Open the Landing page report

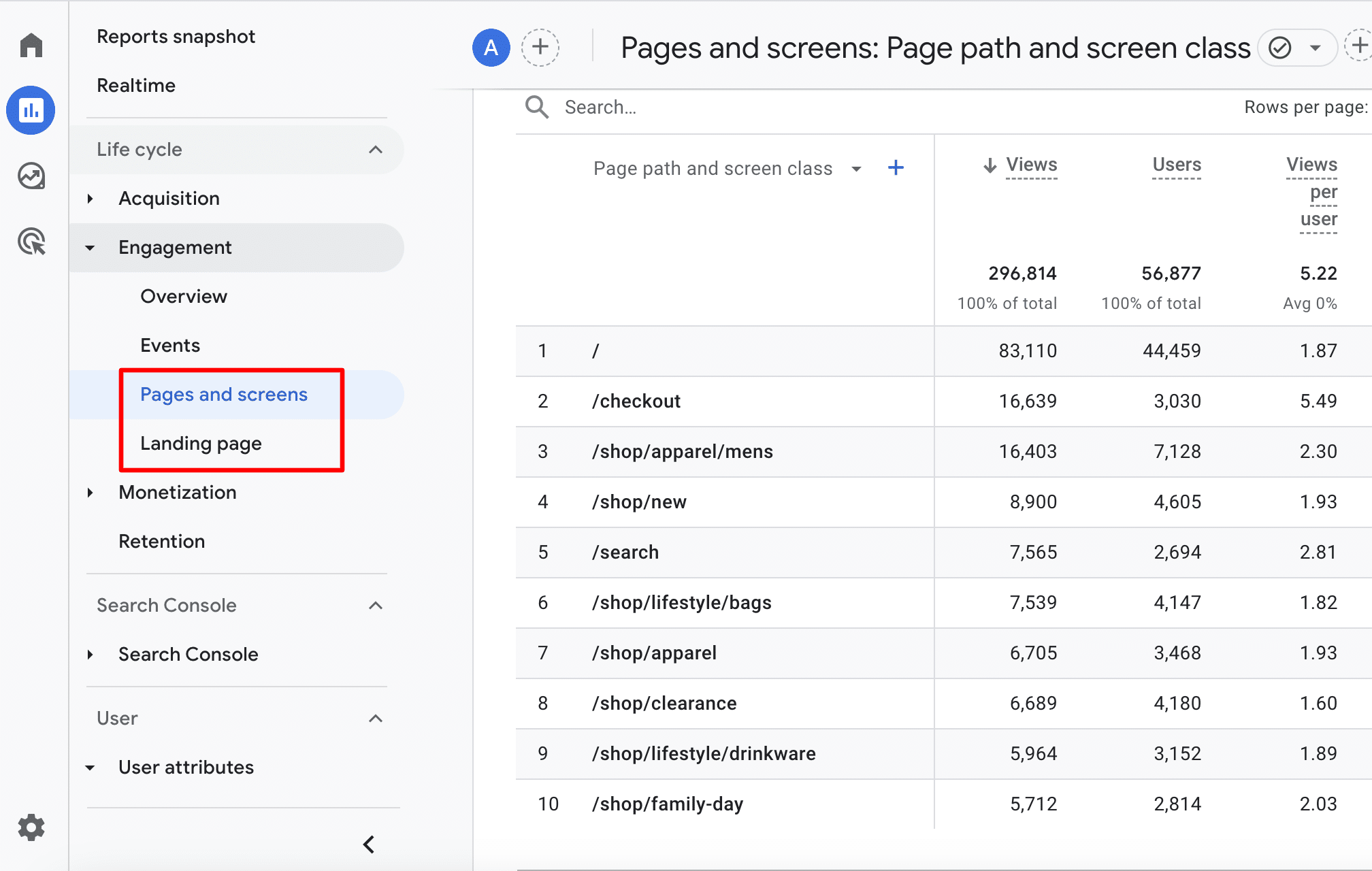tap(201, 443)
